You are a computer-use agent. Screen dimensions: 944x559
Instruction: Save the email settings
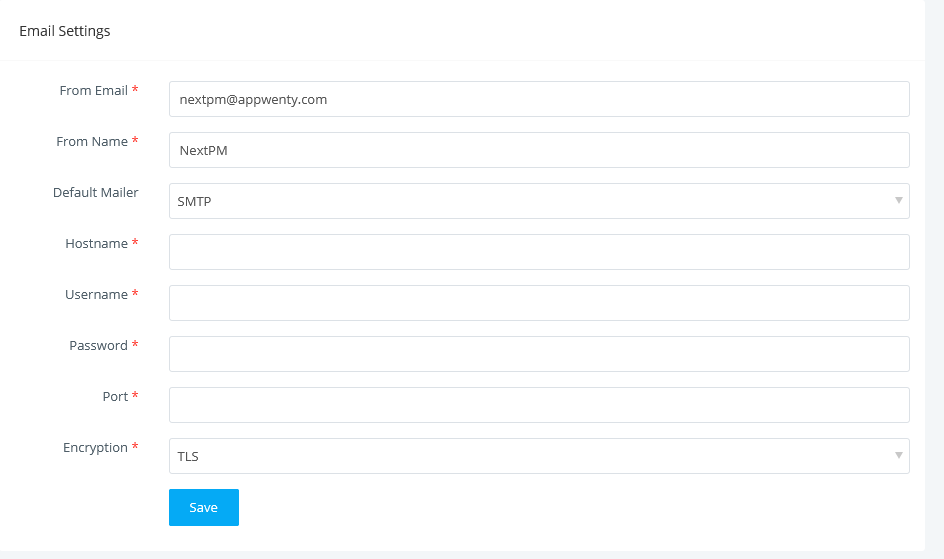pos(203,507)
